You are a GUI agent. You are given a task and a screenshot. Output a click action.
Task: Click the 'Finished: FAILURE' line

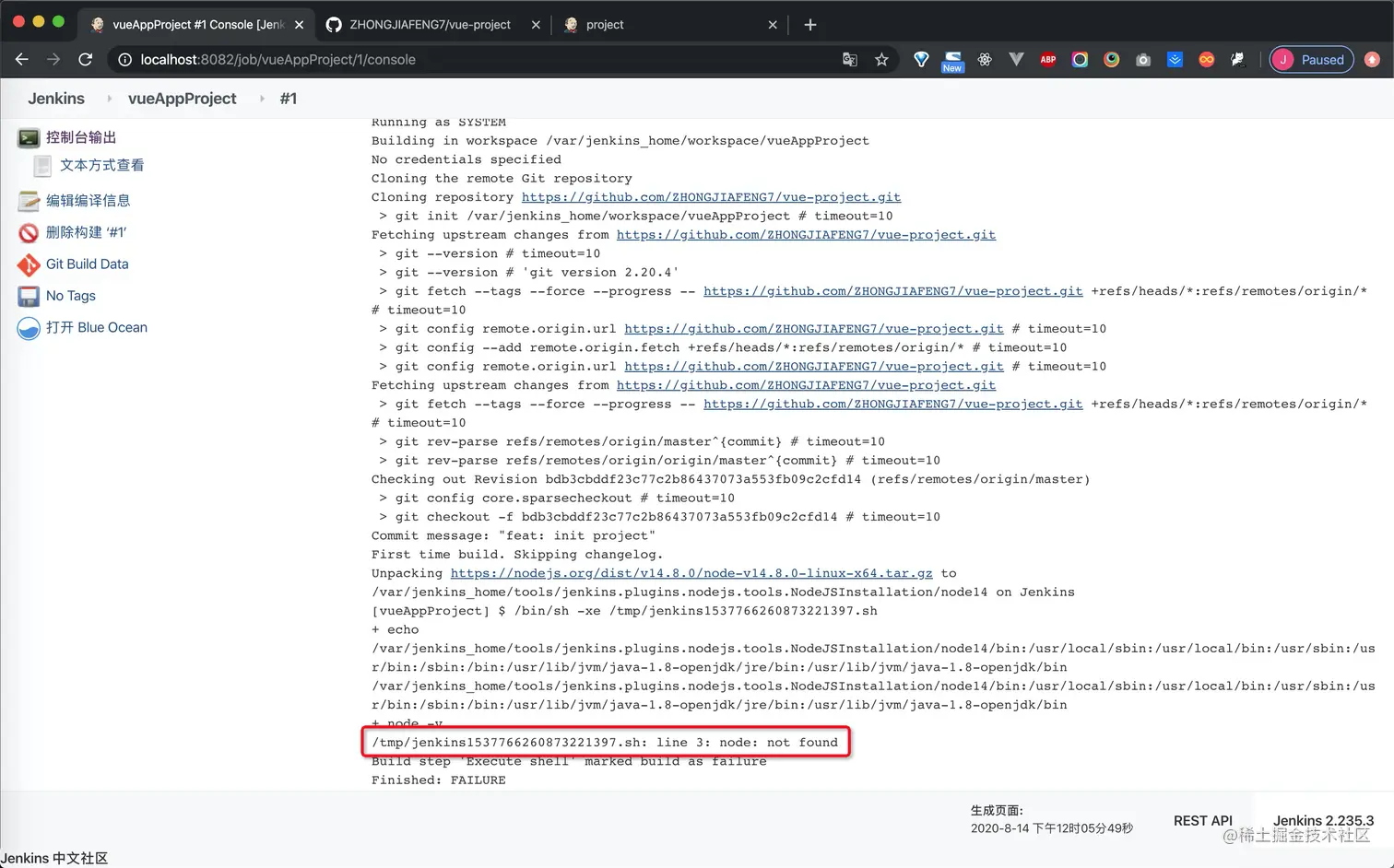(x=439, y=780)
